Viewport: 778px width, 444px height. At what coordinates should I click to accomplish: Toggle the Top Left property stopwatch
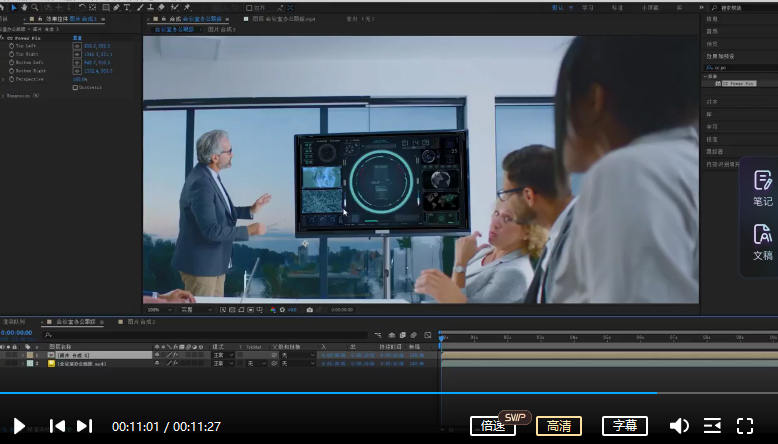click(9, 46)
